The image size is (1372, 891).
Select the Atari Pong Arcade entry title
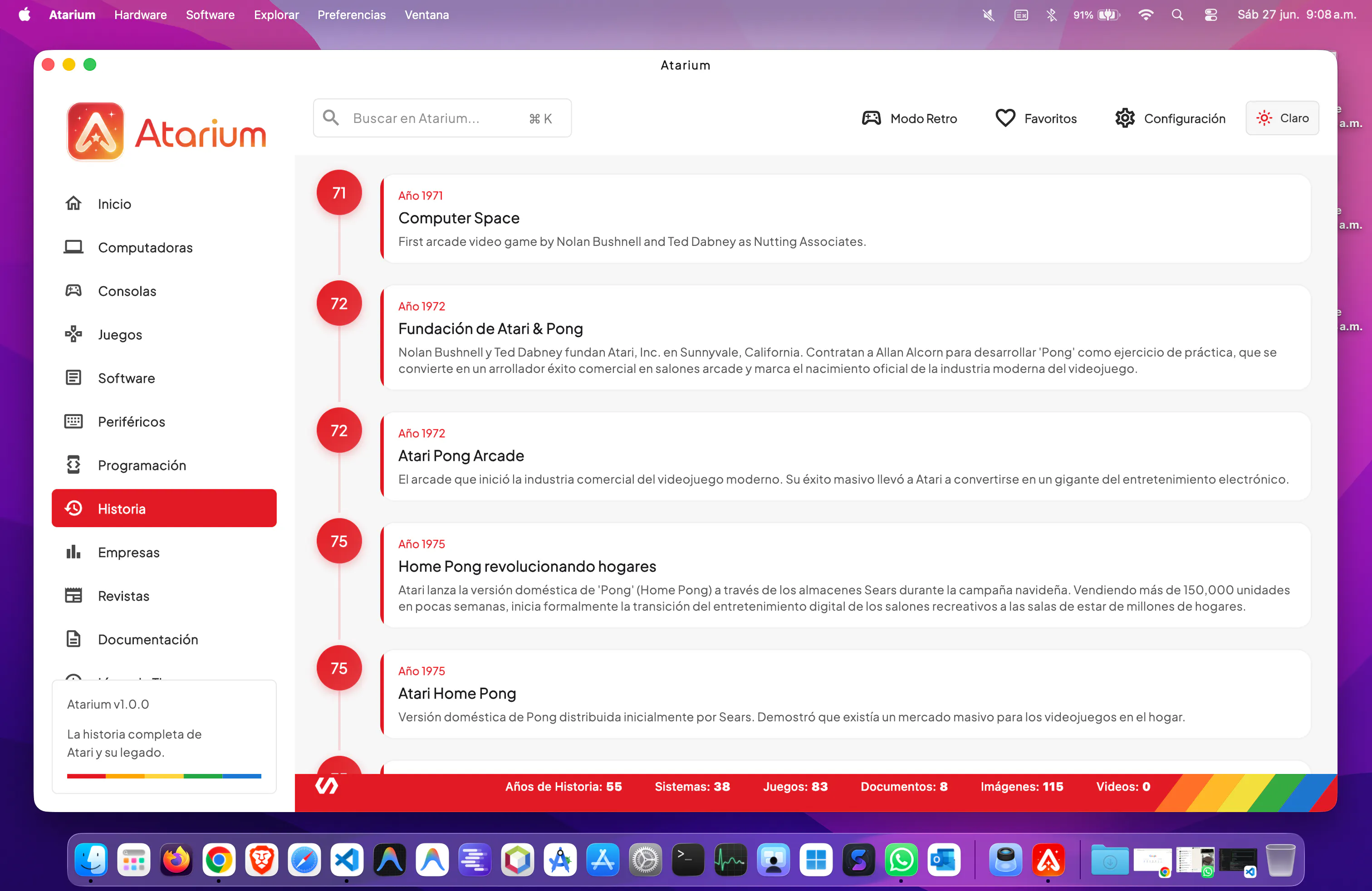[x=461, y=455]
